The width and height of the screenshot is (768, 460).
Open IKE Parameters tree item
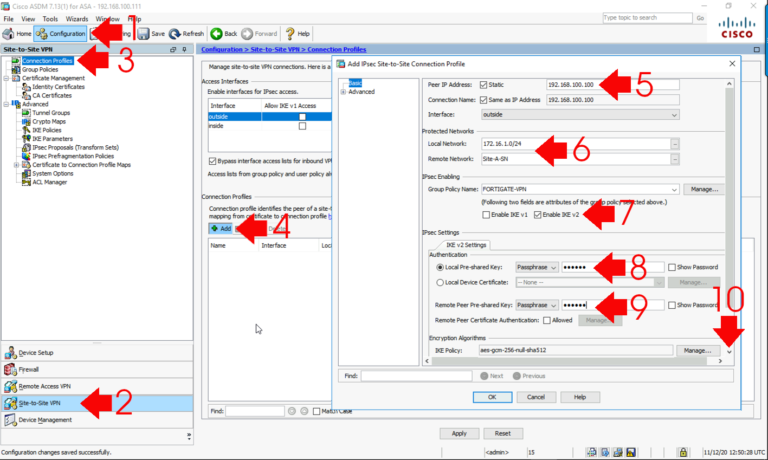pyautogui.click(x=52, y=139)
